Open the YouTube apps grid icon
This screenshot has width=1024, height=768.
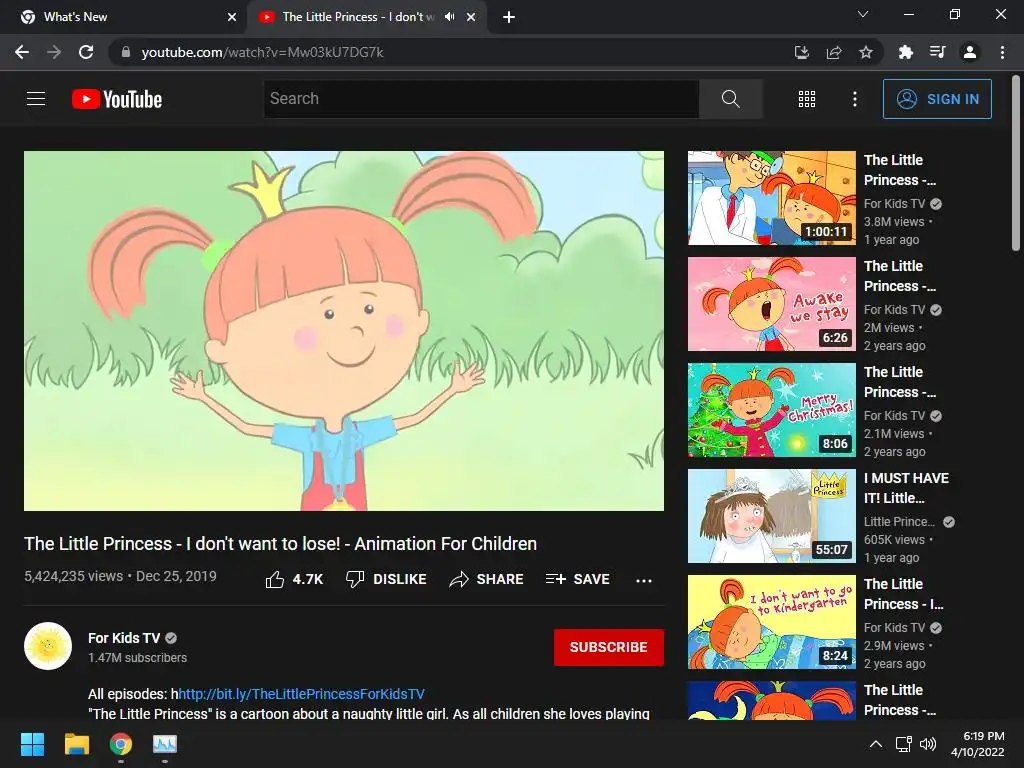[807, 99]
